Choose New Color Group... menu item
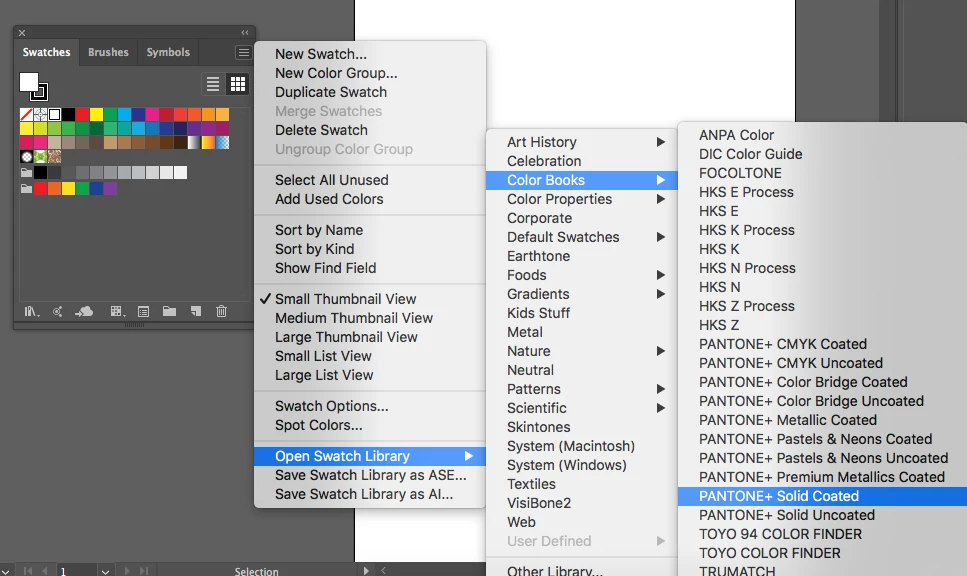Viewport: 967px width, 576px height. coord(371,73)
